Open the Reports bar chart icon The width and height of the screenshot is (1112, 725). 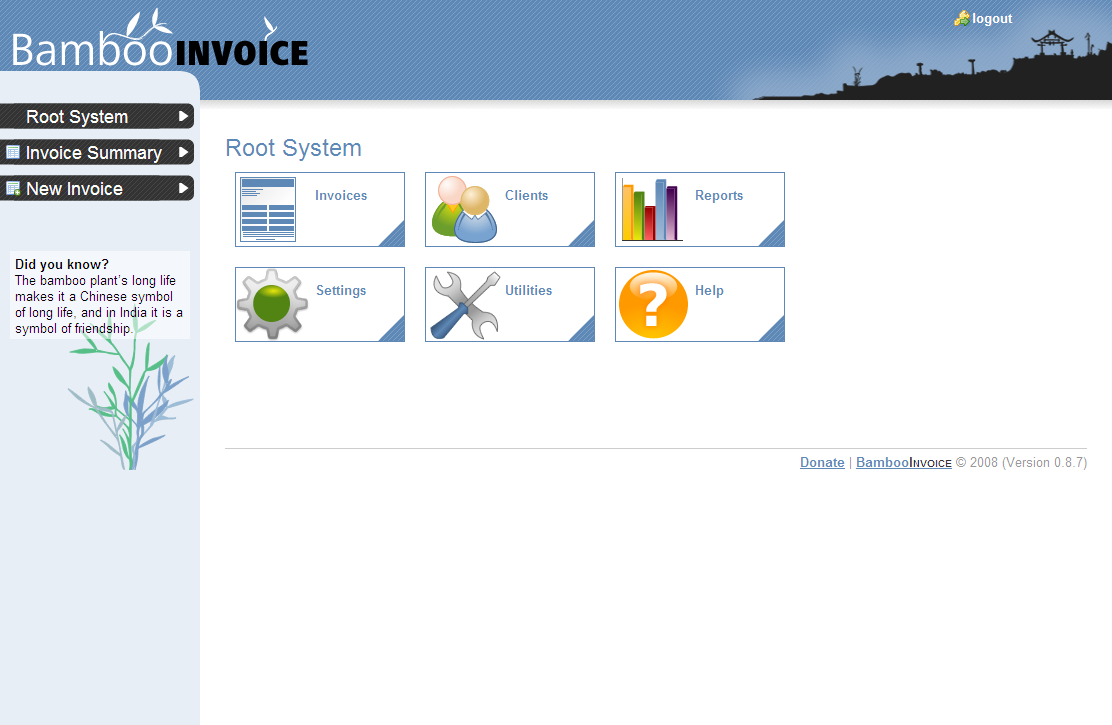click(650, 209)
